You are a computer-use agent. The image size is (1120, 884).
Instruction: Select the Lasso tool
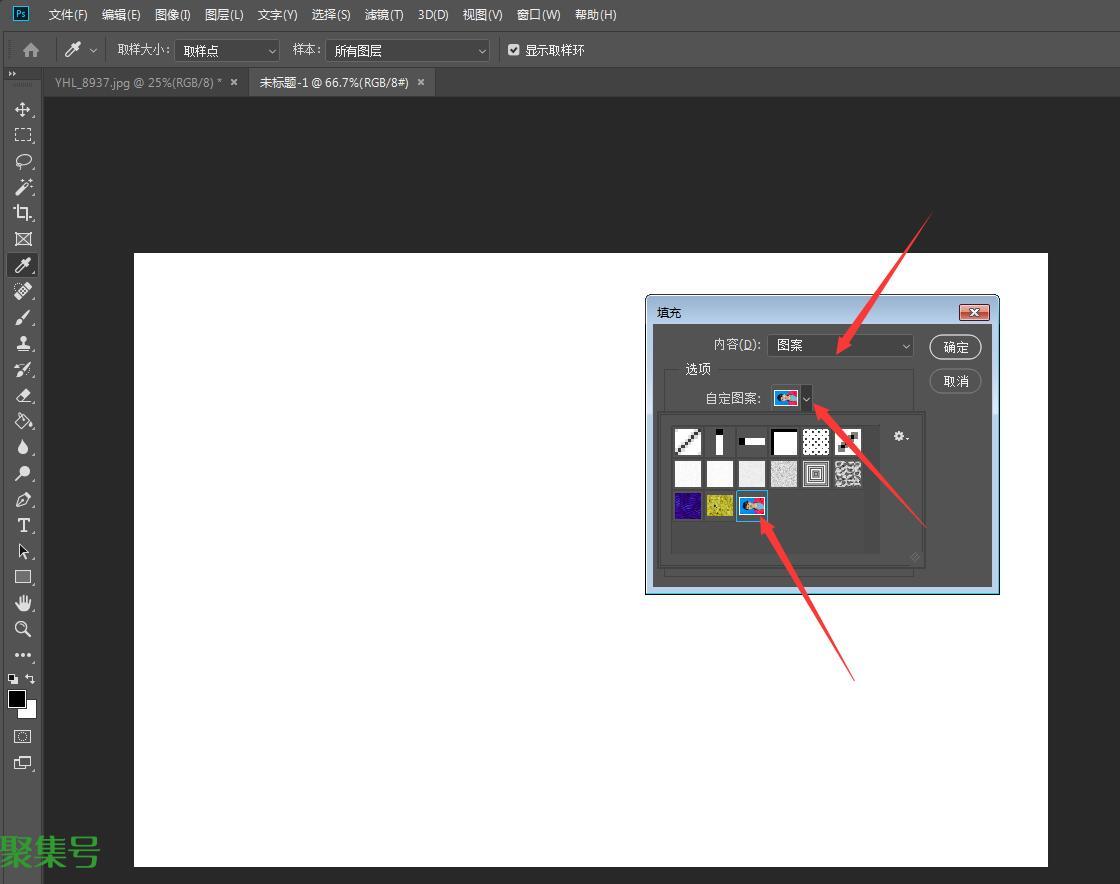22,161
